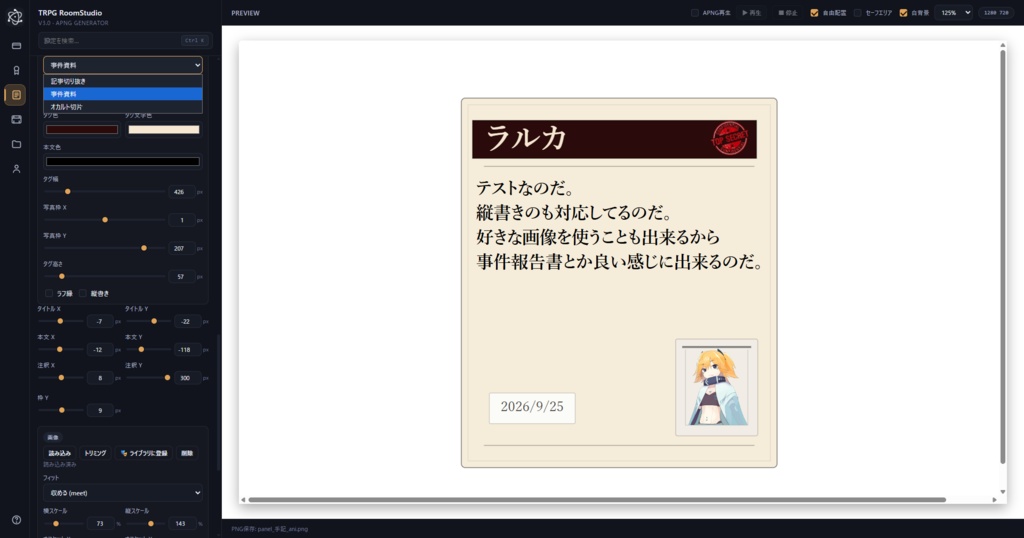Select the highlighted document panel sidebar icon

pyautogui.click(x=16, y=95)
